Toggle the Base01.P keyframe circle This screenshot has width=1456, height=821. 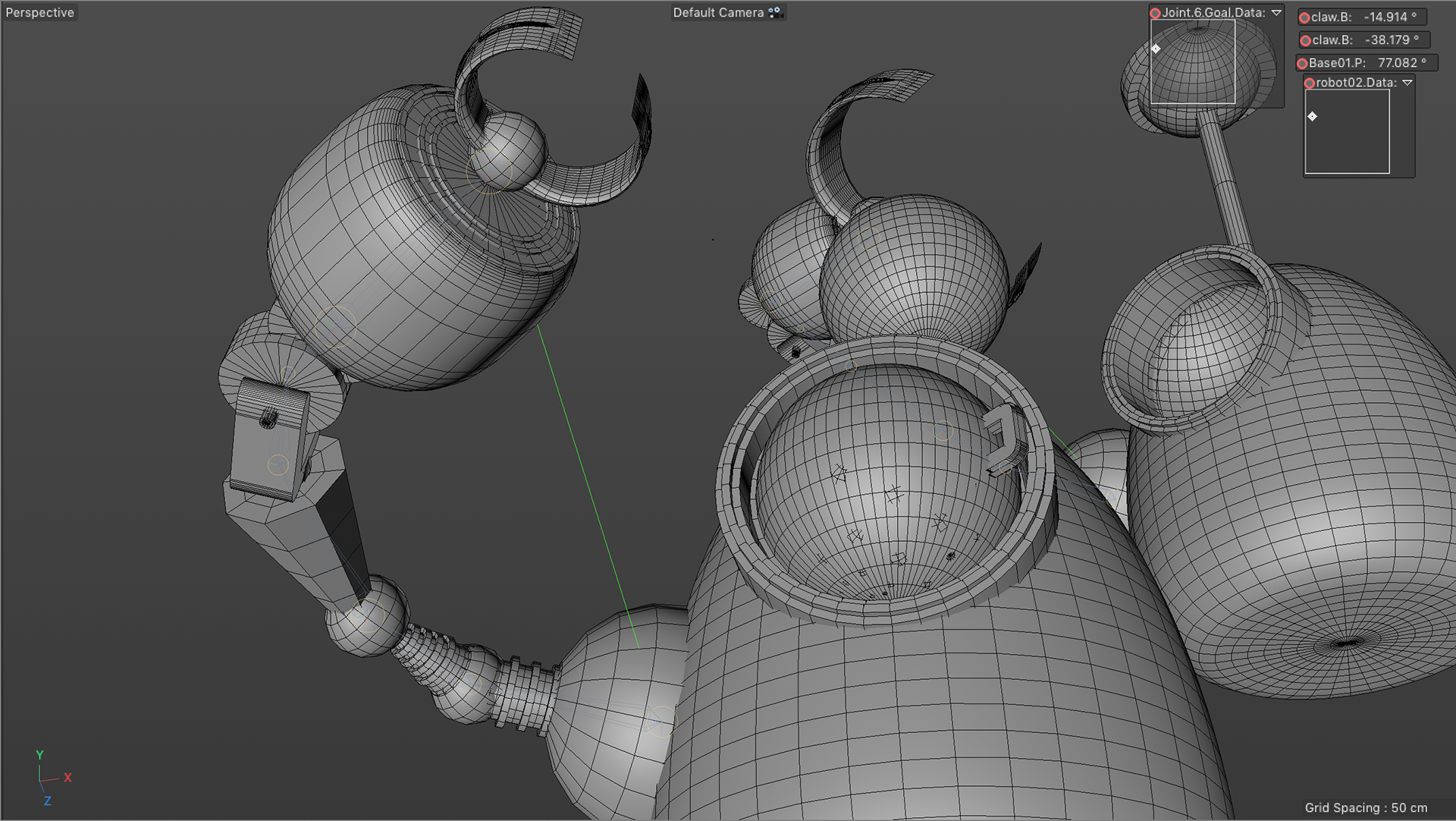(1303, 63)
